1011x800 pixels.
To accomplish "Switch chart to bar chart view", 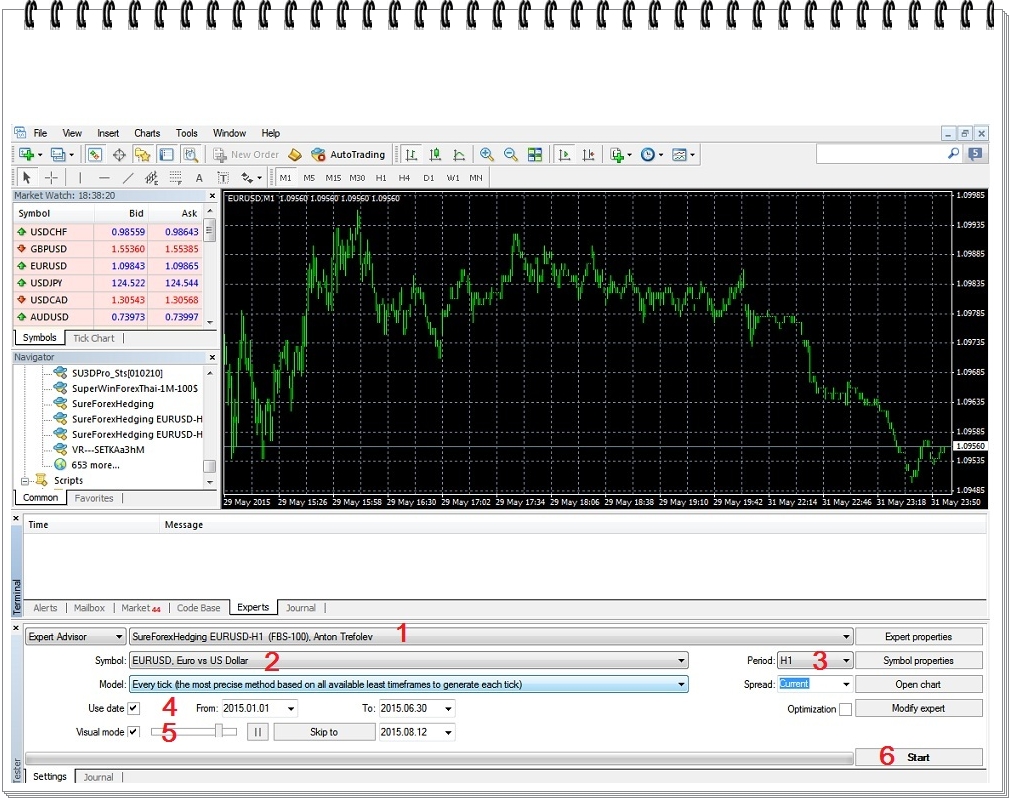I will (x=411, y=155).
